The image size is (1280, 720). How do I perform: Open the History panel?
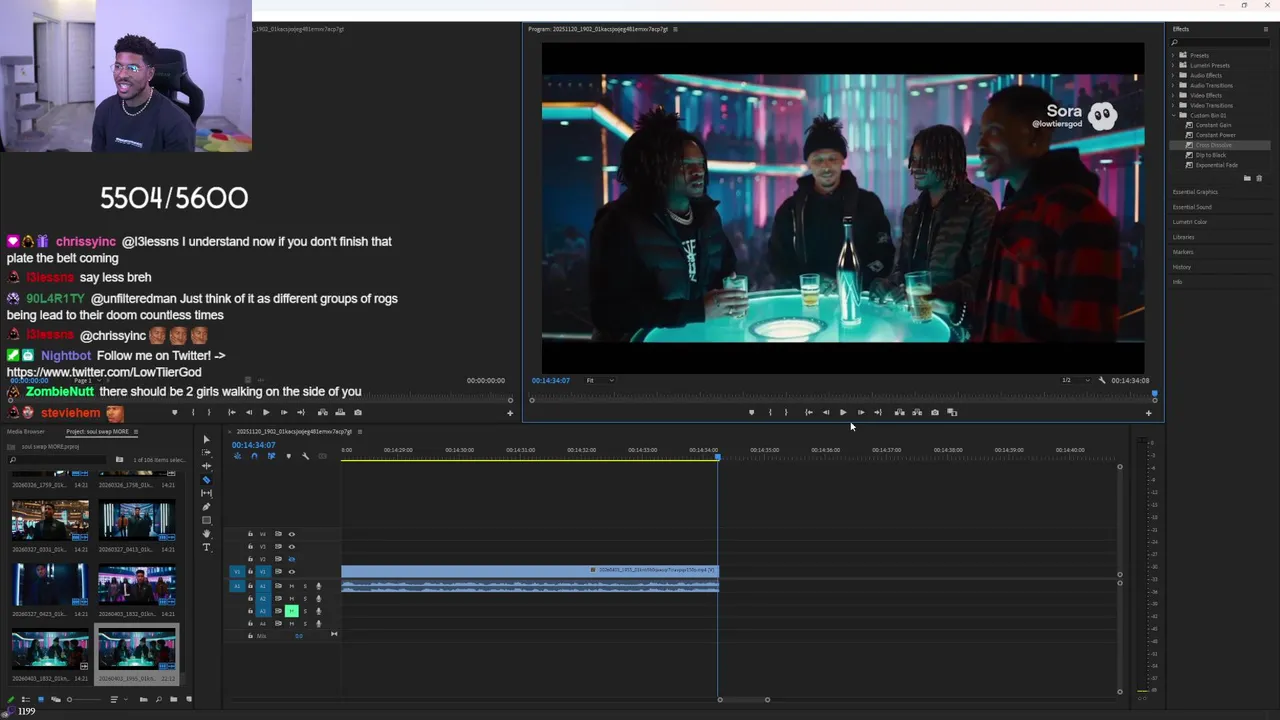[x=1182, y=267]
